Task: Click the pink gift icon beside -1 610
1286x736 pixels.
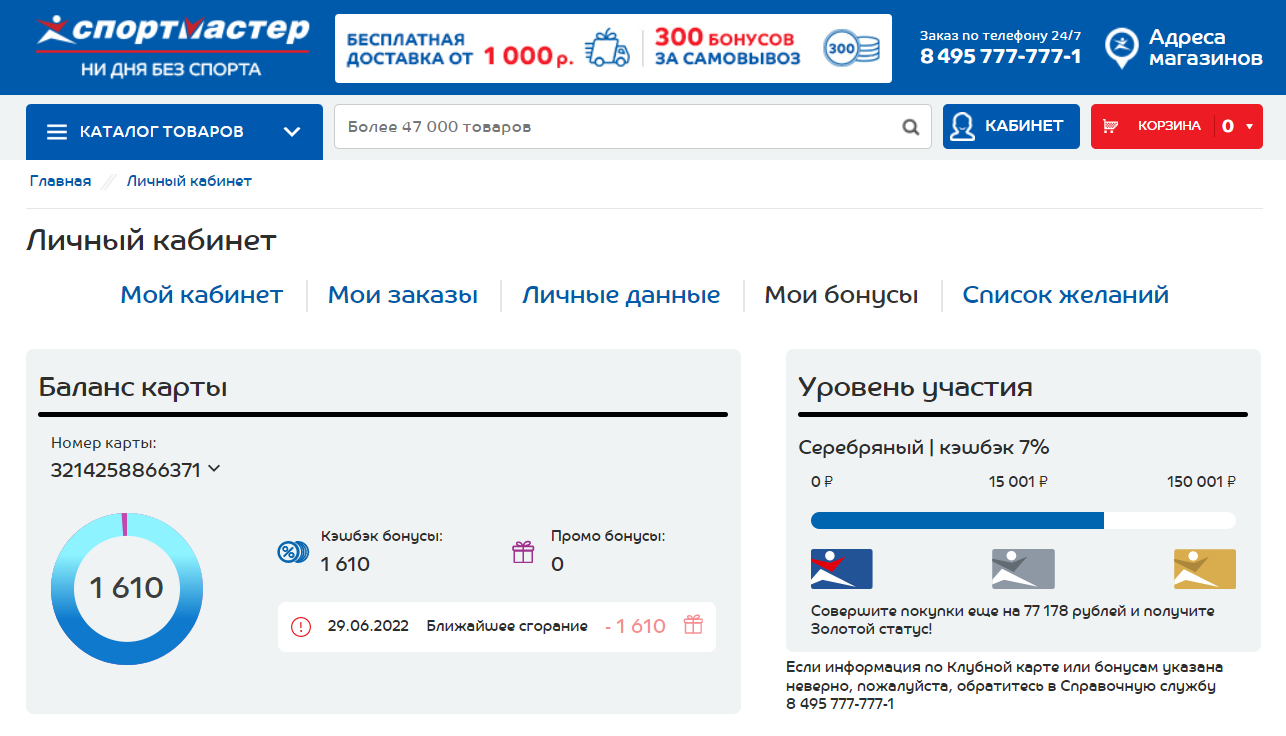Action: 694,625
